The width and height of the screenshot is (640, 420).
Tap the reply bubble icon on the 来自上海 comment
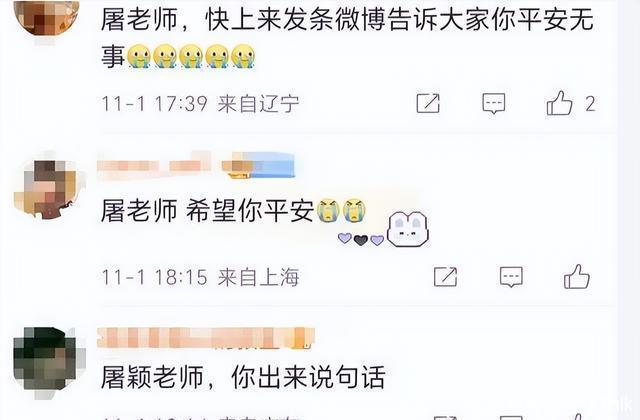511,277
